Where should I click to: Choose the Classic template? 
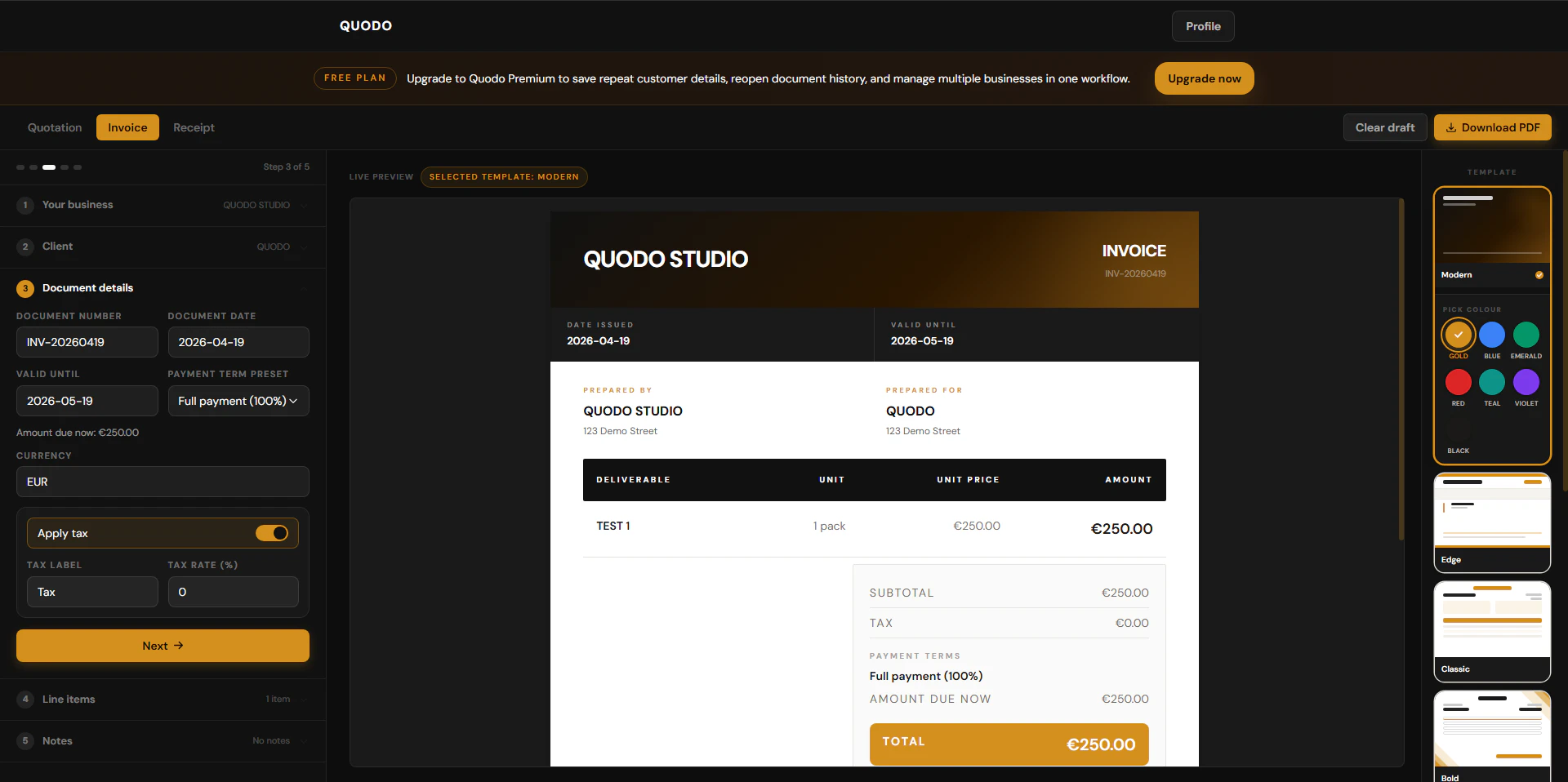1492,632
